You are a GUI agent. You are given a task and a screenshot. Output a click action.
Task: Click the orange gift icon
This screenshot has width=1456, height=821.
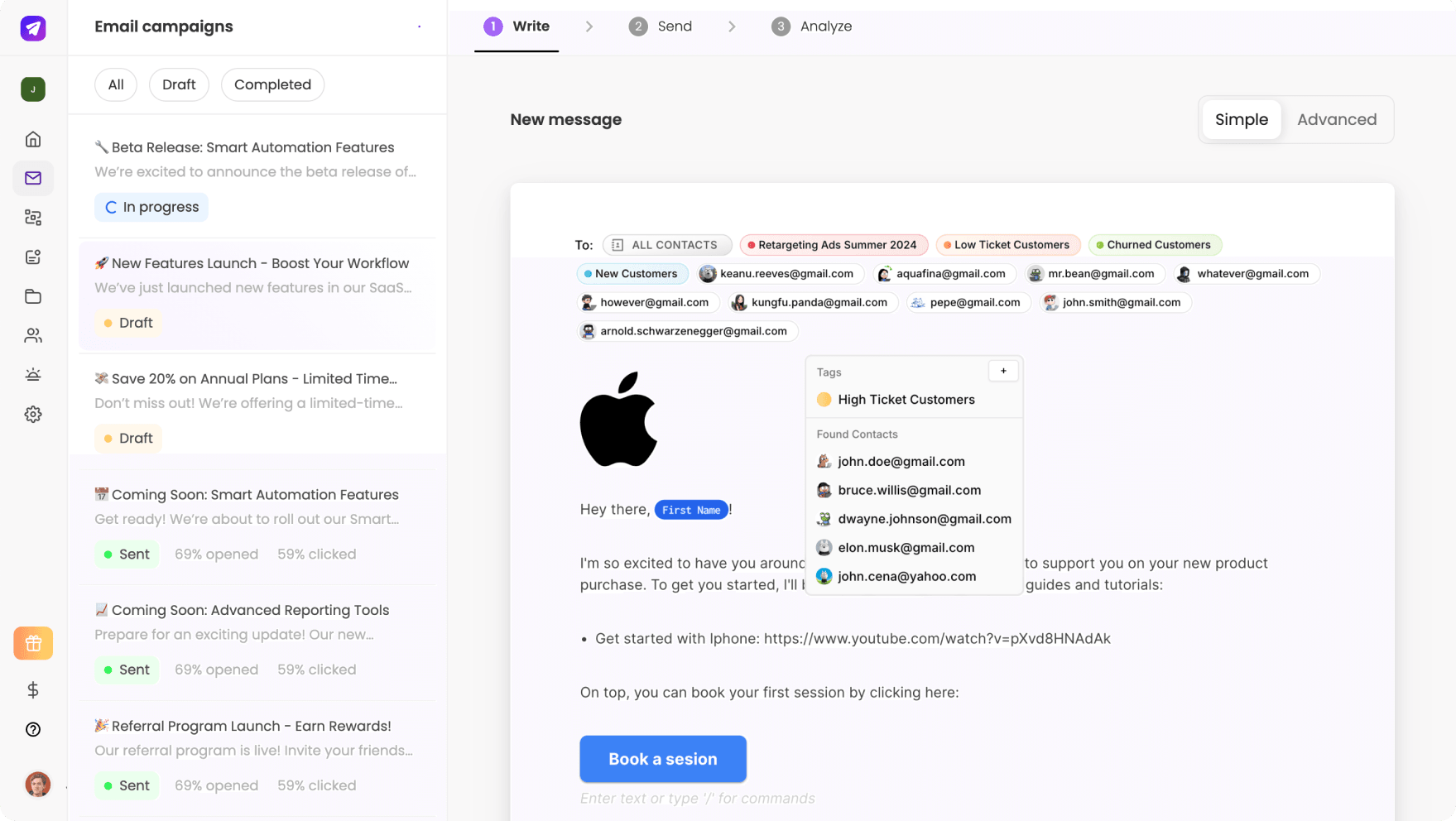click(33, 643)
